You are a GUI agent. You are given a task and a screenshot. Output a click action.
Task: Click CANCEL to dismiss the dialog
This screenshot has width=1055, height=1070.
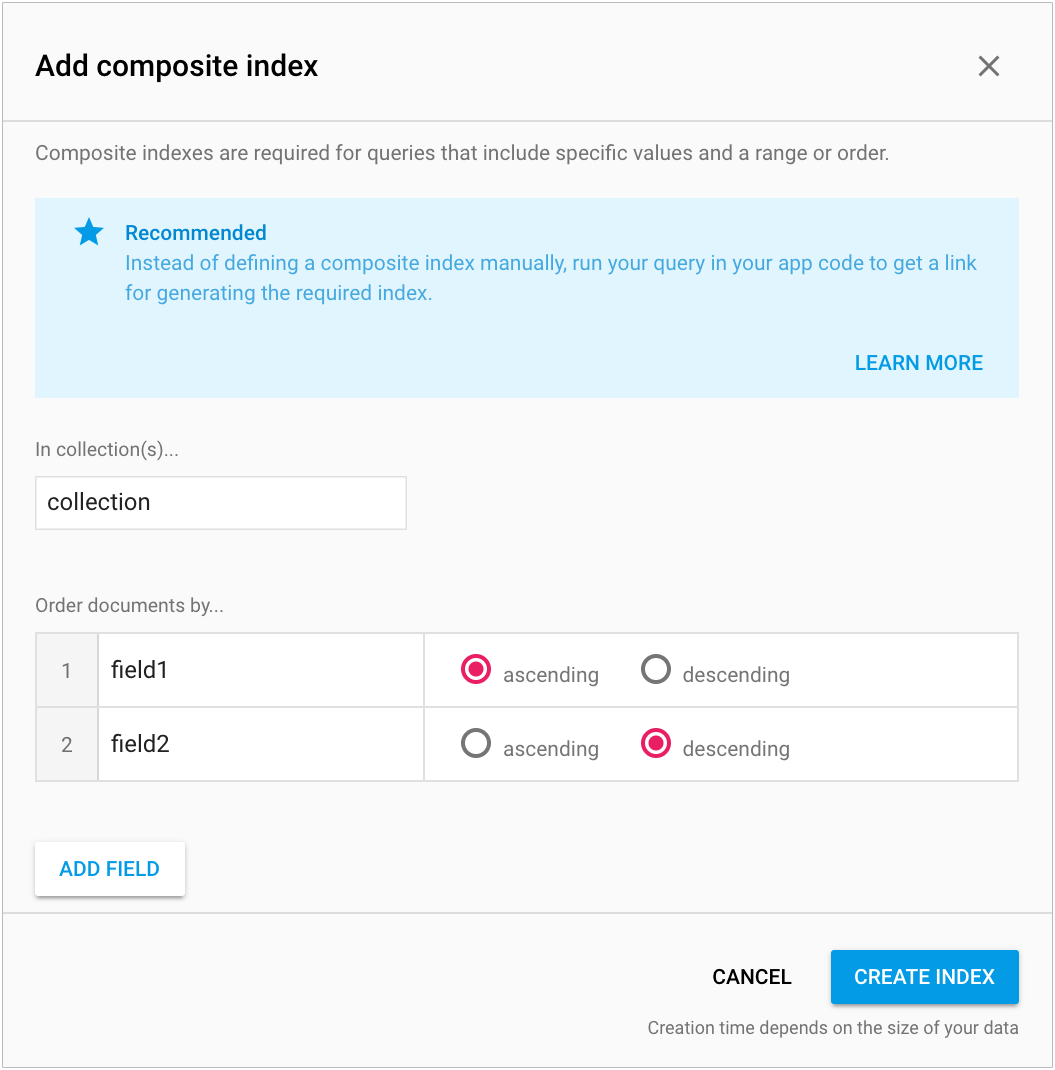click(x=751, y=977)
